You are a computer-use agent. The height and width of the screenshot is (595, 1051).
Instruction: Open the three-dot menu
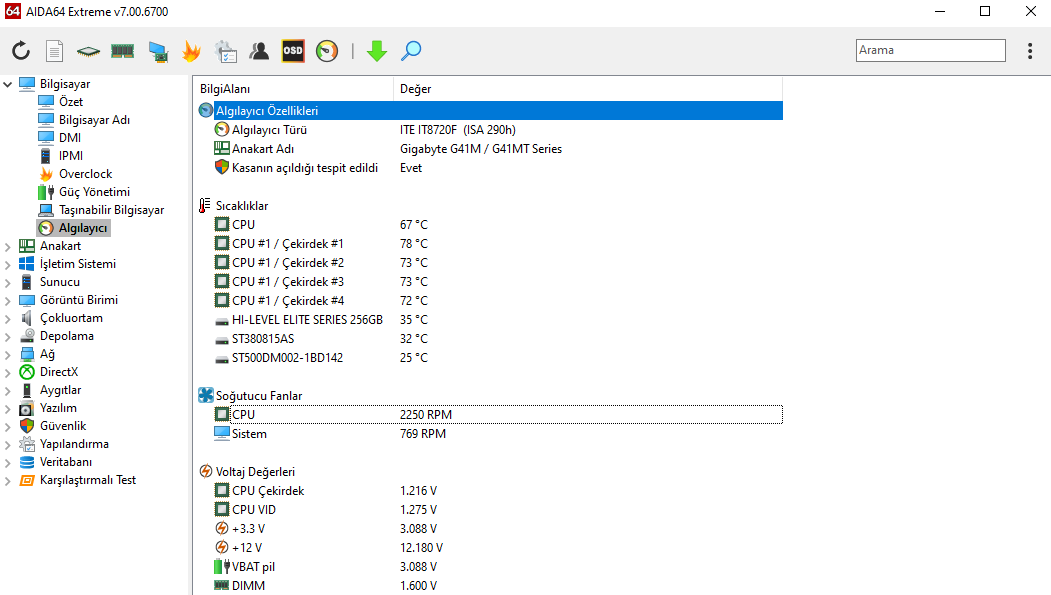1030,51
